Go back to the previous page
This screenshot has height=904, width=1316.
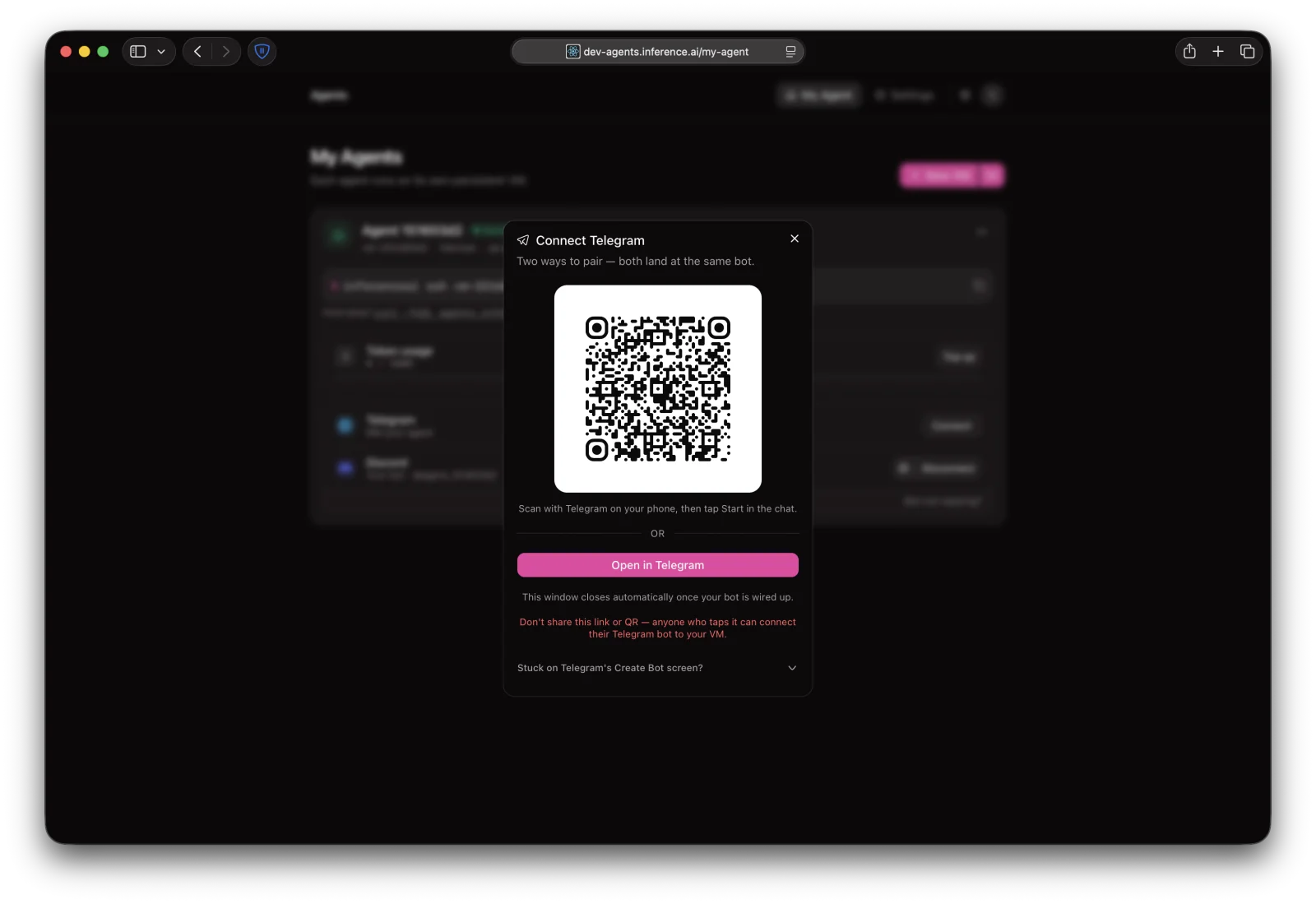coord(197,52)
